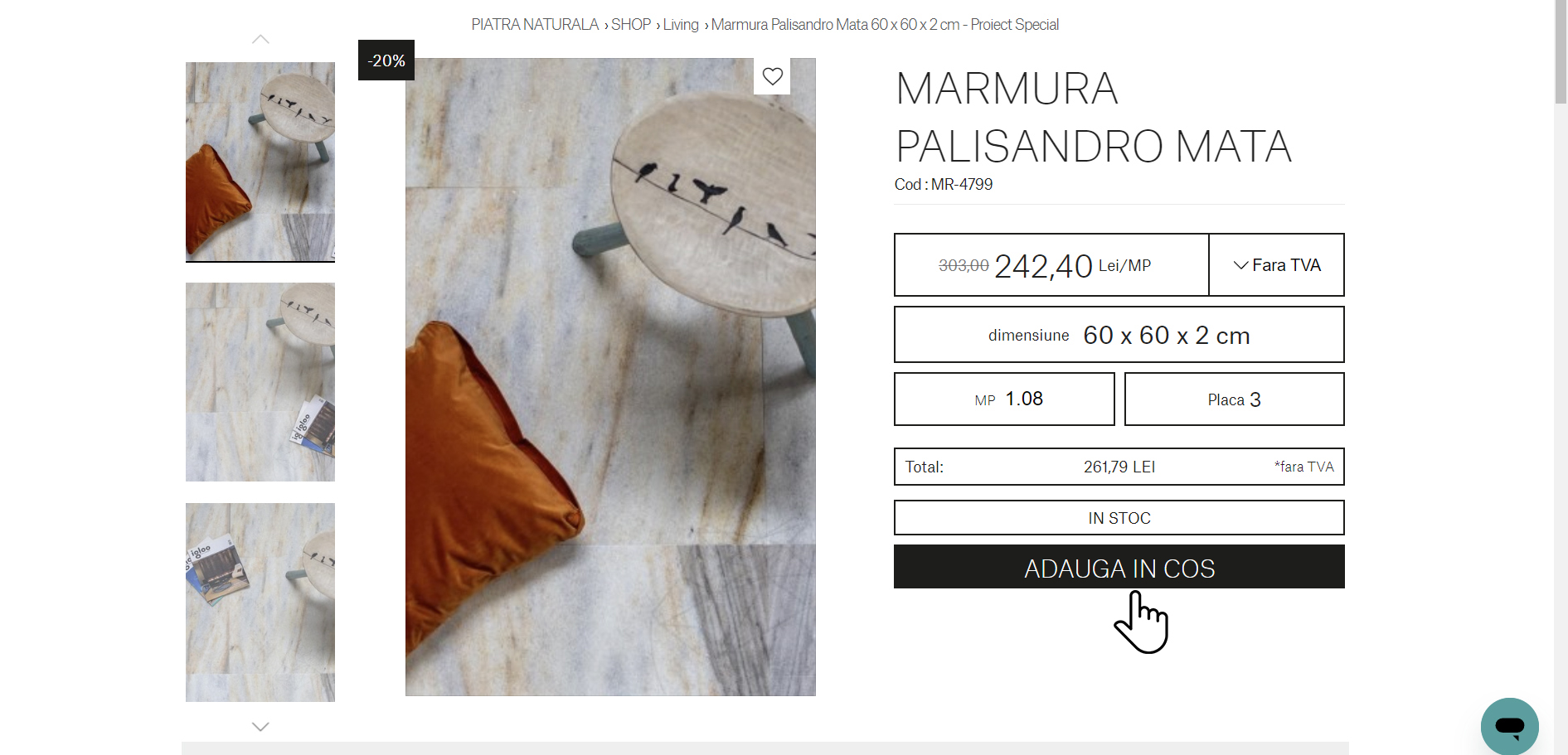Add product to wishlist with heart icon
Image resolution: width=1568 pixels, height=755 pixels.
click(772, 76)
